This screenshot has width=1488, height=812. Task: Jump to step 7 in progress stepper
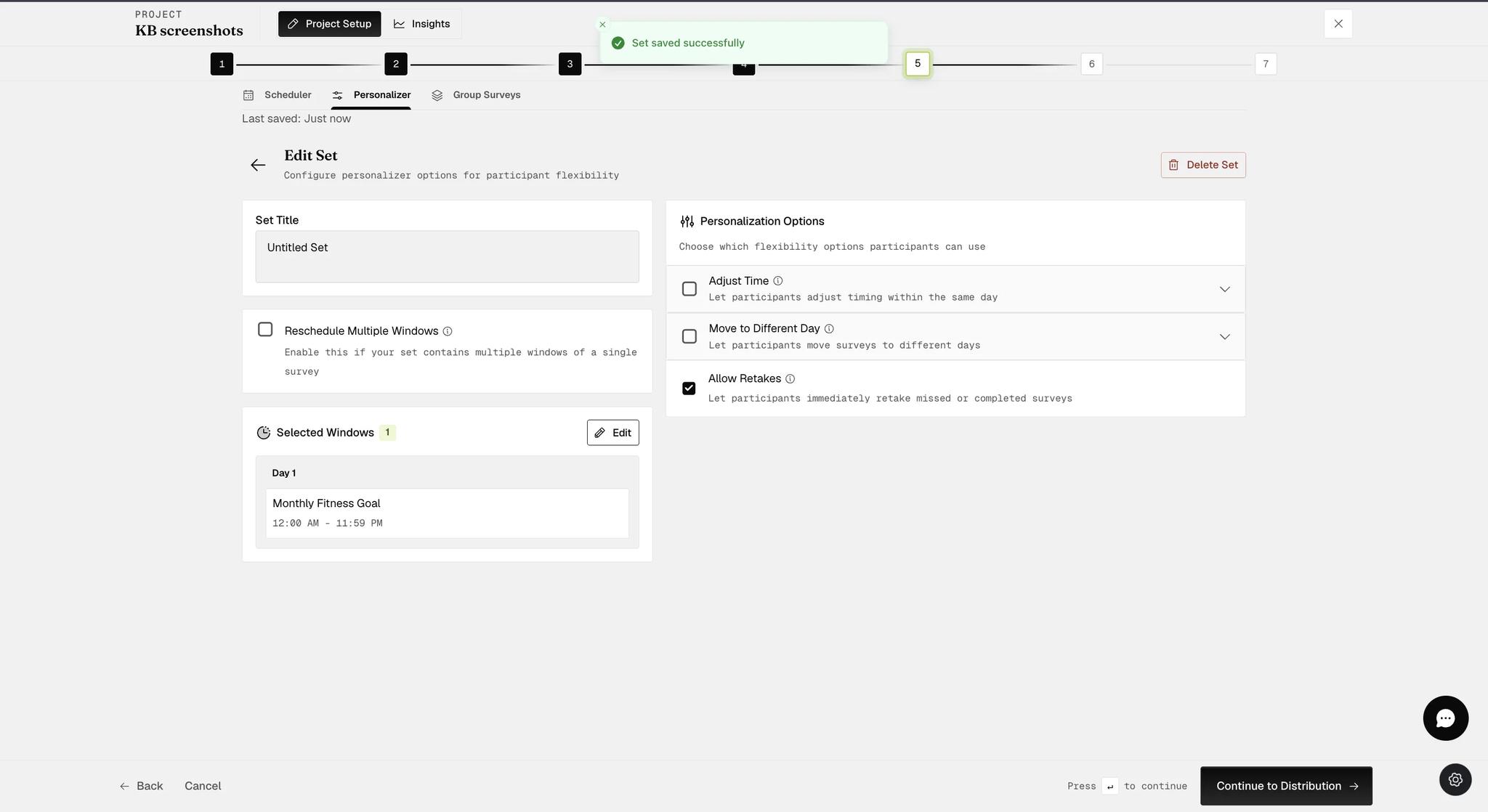[1266, 64]
